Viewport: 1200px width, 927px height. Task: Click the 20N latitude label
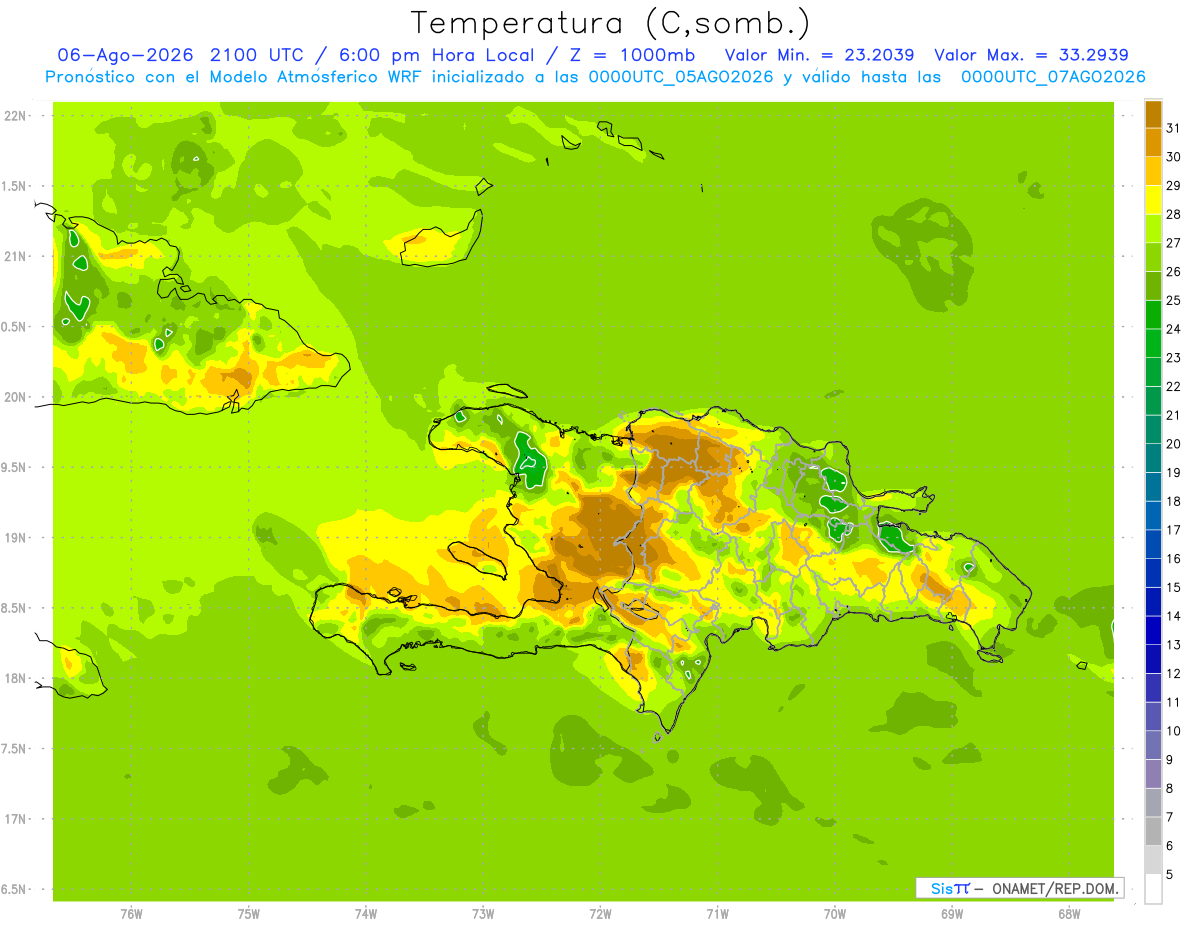click(15, 397)
